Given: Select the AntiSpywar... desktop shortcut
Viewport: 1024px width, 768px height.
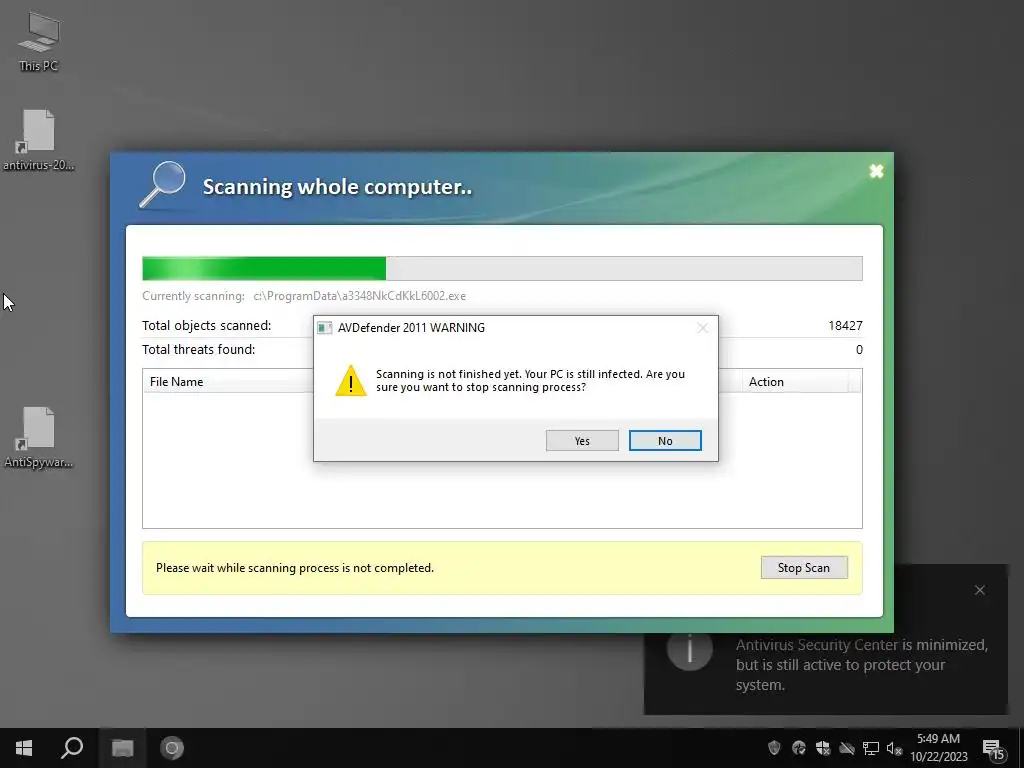Looking at the screenshot, I should click(39, 438).
